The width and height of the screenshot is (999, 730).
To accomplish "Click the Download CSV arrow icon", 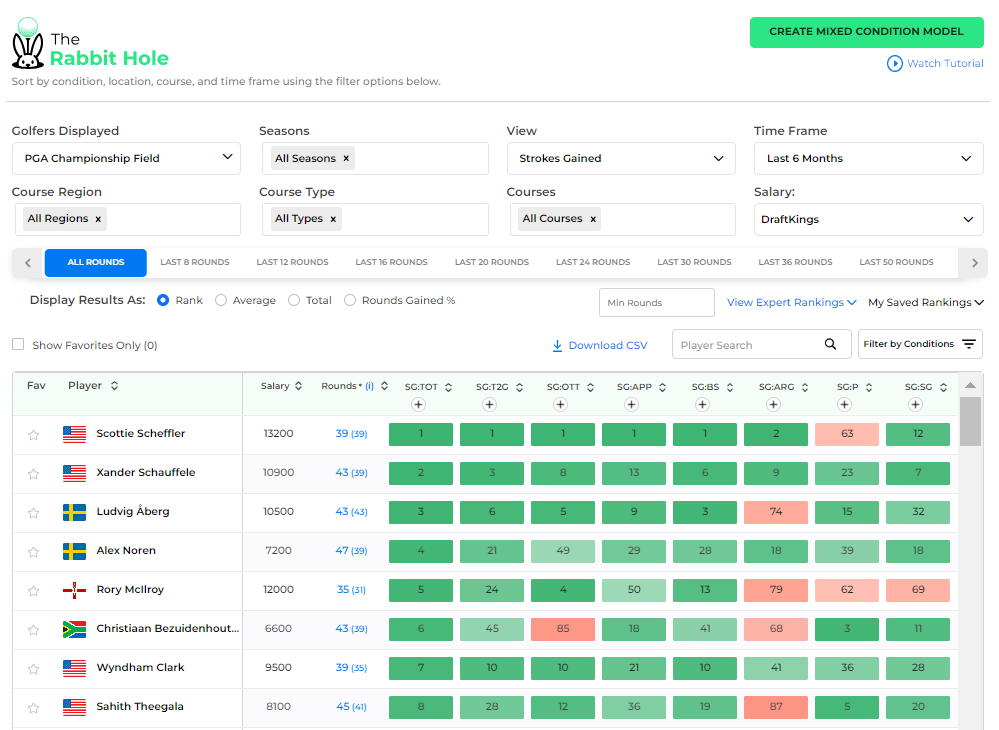I will point(557,345).
